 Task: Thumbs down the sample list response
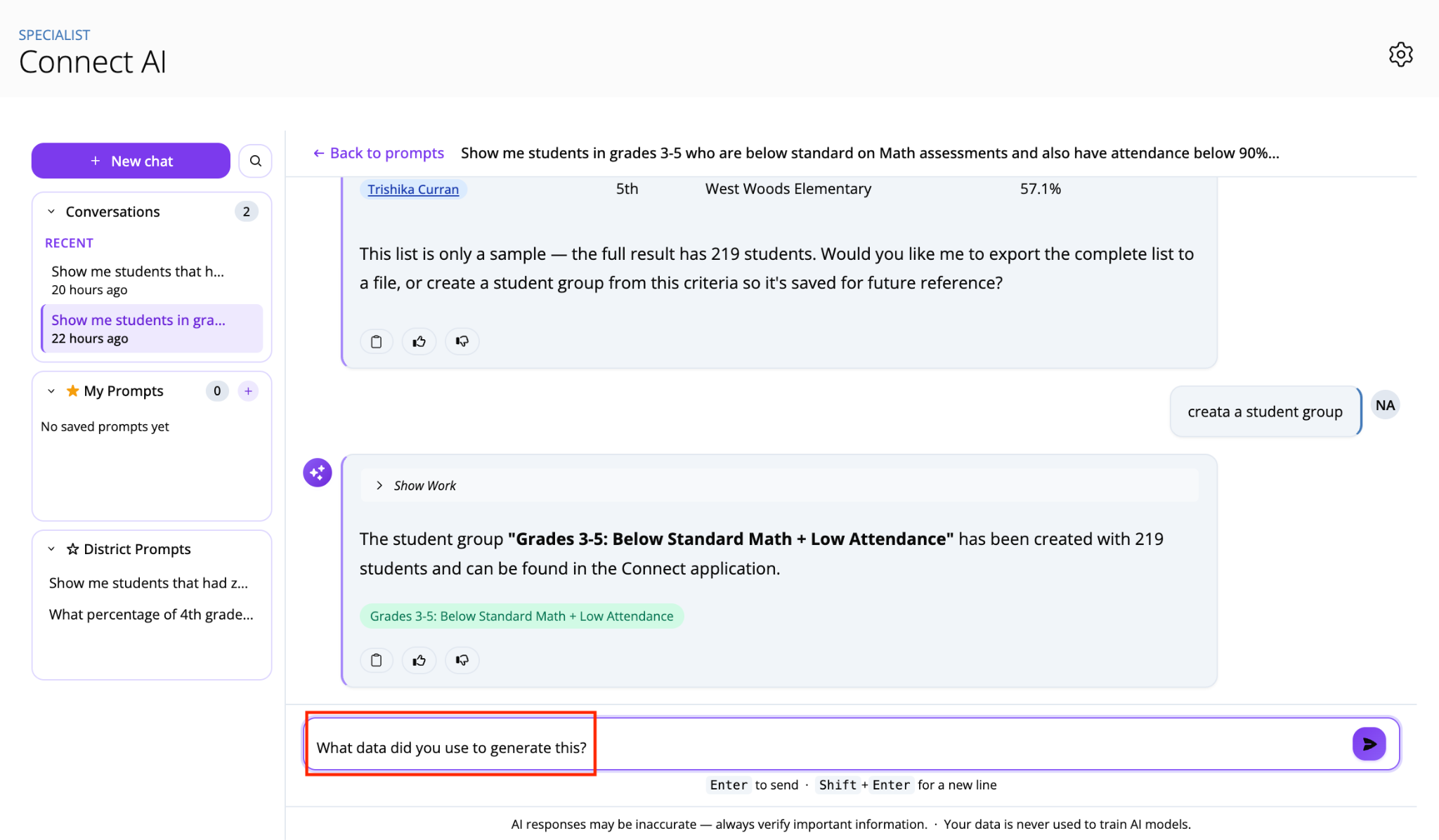click(x=462, y=341)
